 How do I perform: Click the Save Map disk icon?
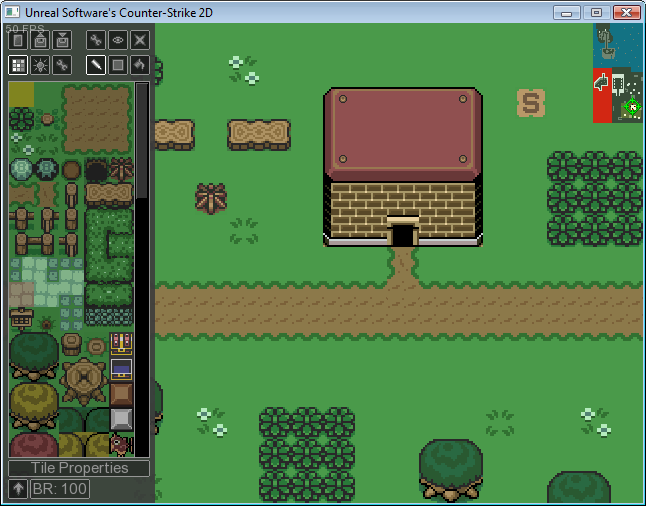coord(62,40)
